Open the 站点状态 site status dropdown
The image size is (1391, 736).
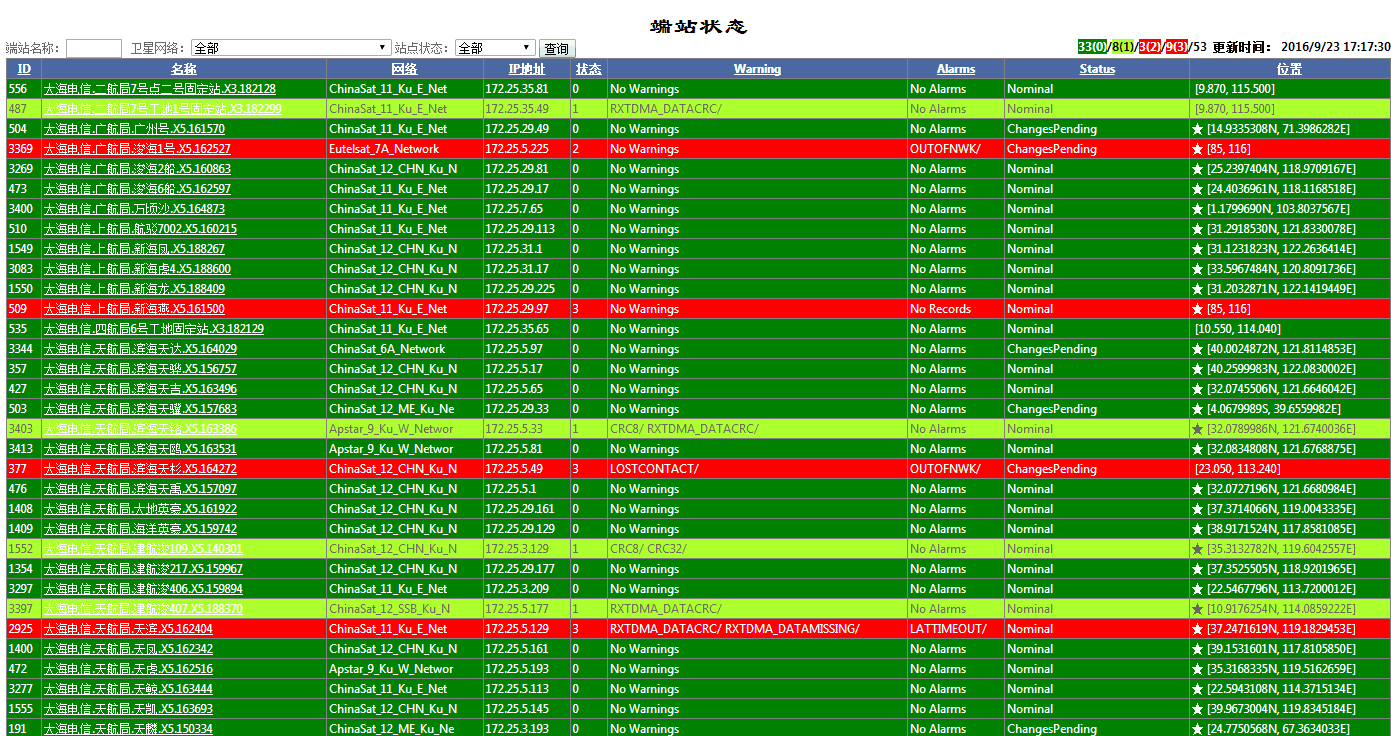[x=495, y=48]
